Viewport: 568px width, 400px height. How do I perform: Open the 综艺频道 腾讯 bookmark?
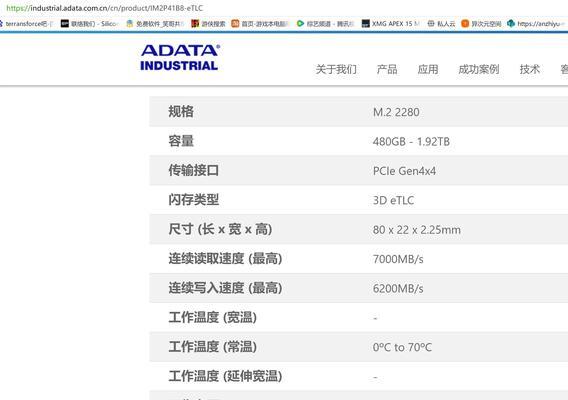pos(325,24)
